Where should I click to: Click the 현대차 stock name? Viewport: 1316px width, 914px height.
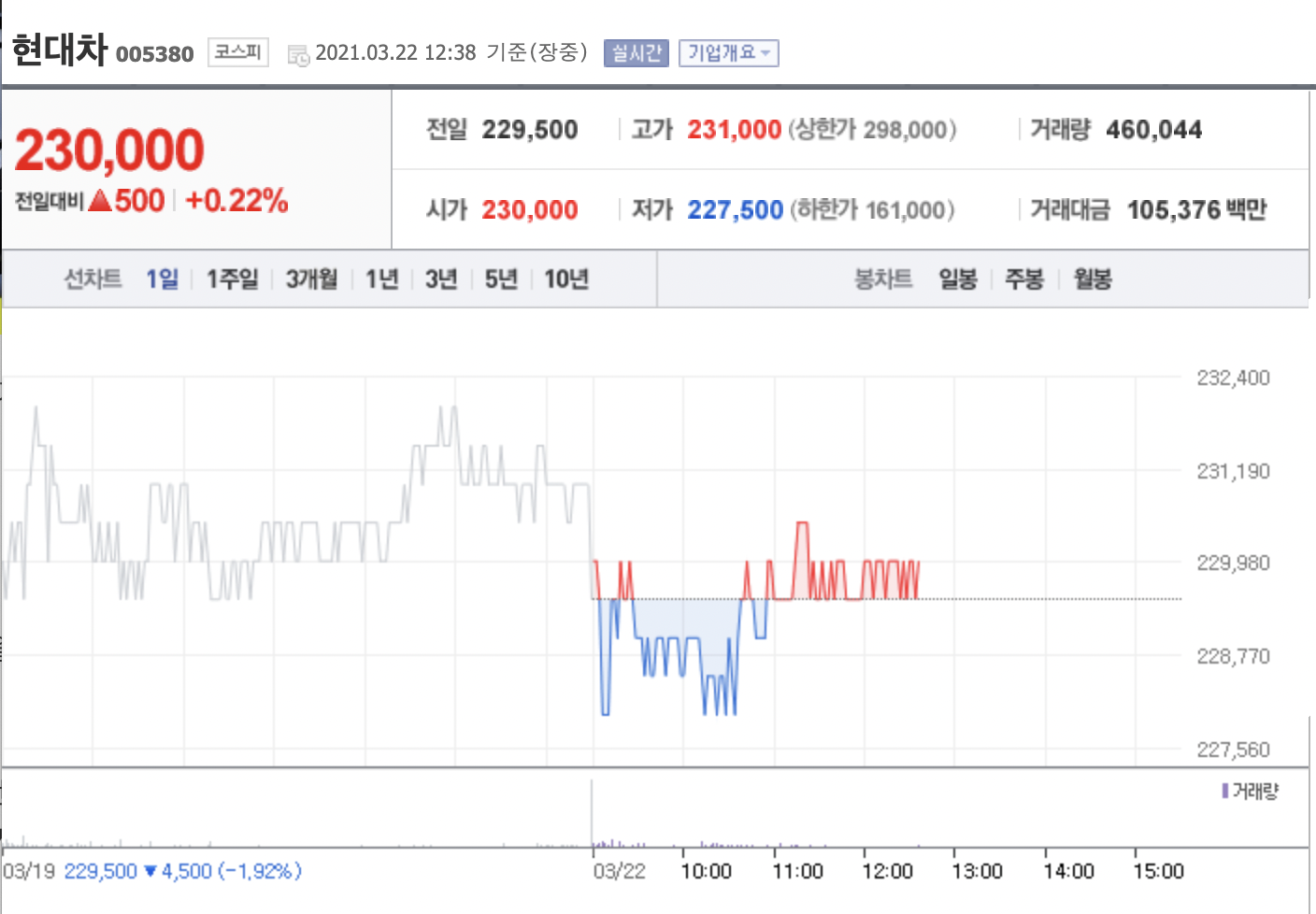pos(60,50)
